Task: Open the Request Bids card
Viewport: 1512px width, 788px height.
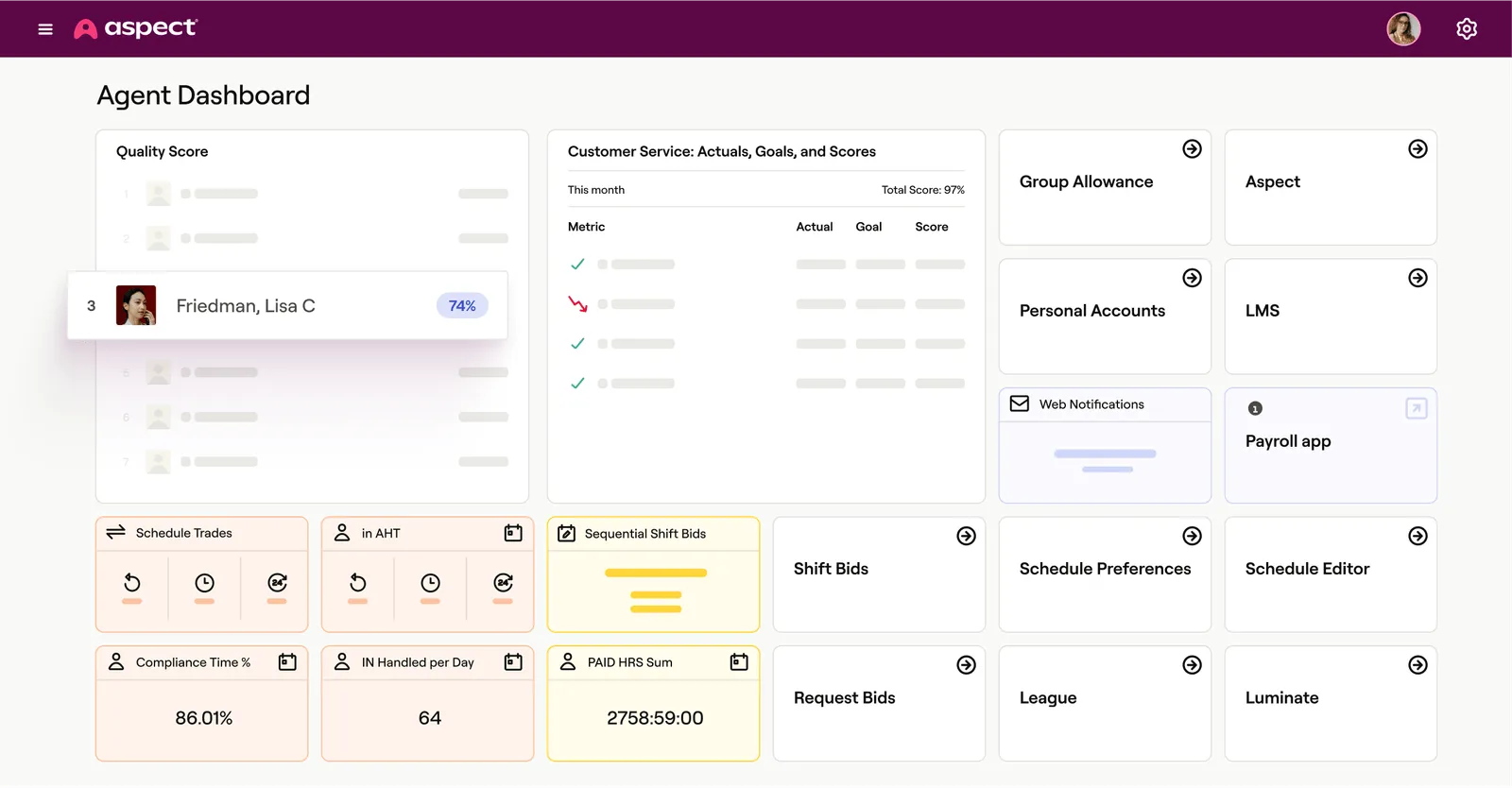Action: pyautogui.click(x=879, y=703)
